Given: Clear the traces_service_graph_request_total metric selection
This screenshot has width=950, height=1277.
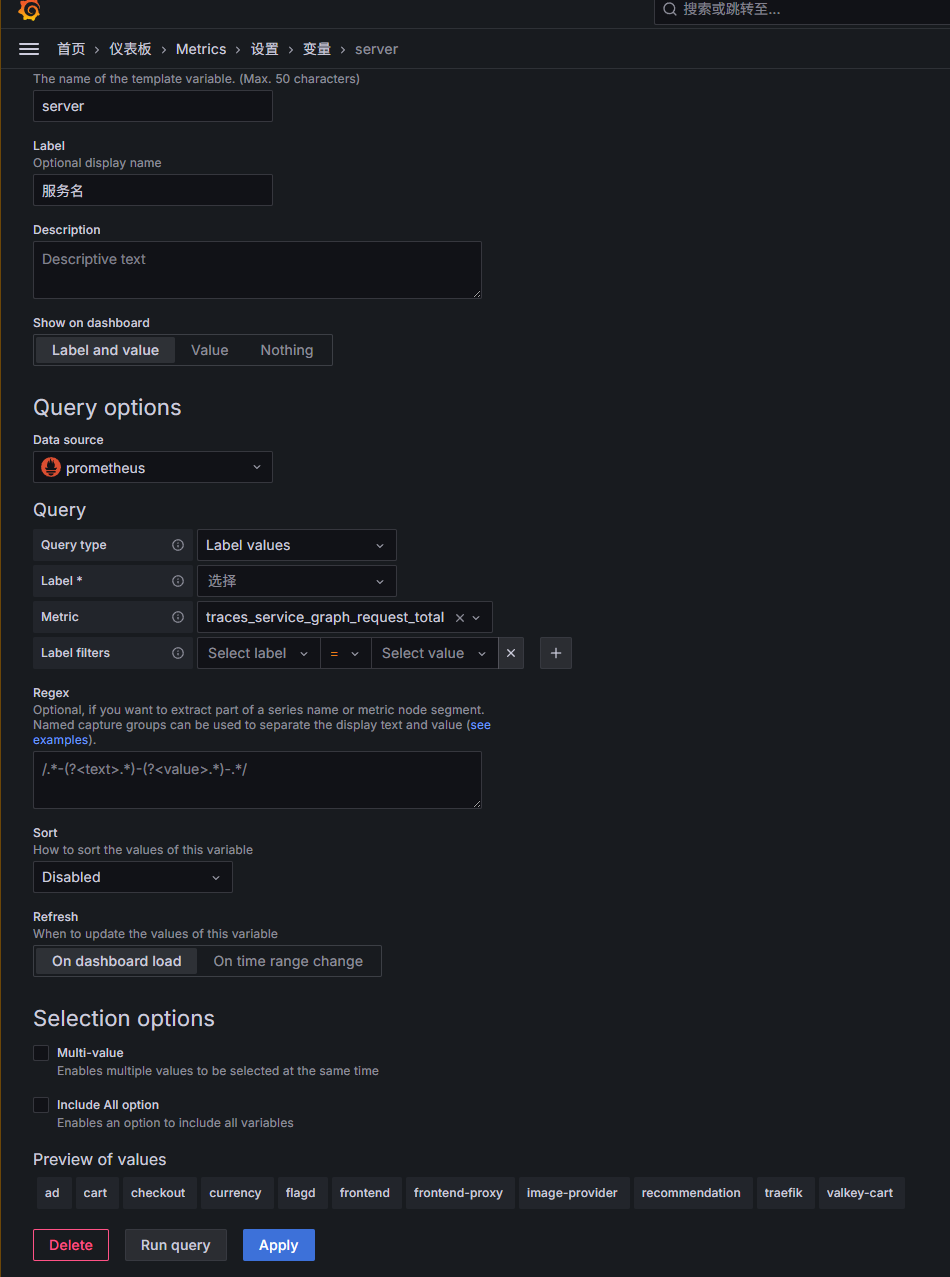Looking at the screenshot, I should pos(460,618).
